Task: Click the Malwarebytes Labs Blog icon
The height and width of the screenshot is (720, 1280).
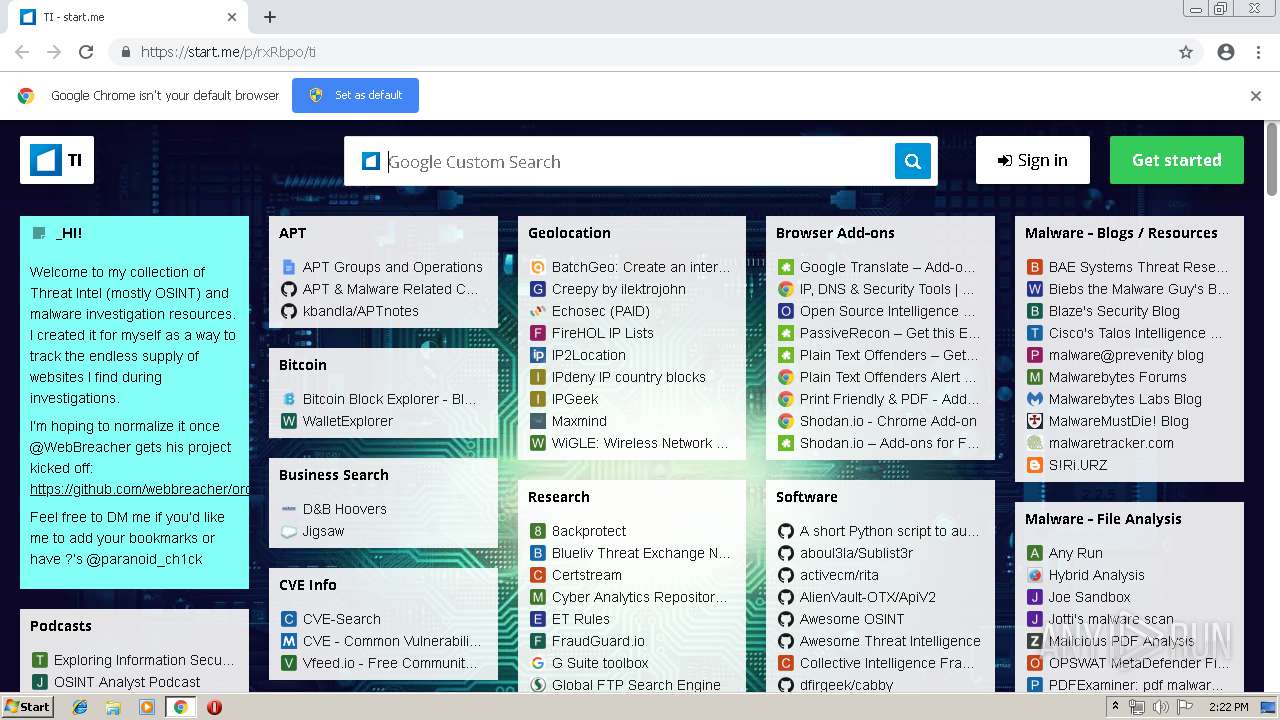Action: click(1035, 399)
